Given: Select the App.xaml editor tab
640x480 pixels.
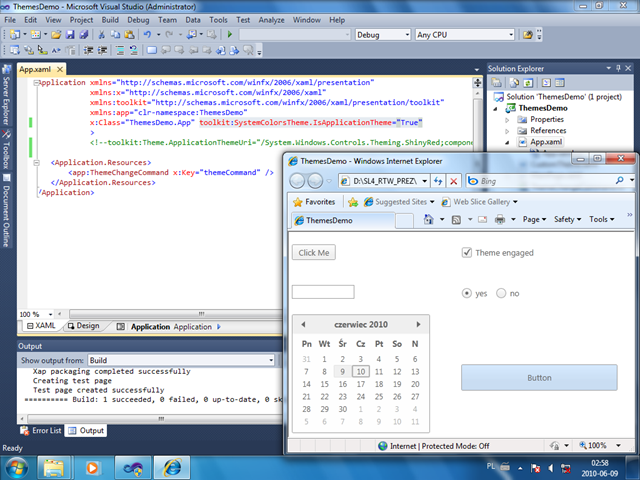Looking at the screenshot, I should tap(41, 69).
